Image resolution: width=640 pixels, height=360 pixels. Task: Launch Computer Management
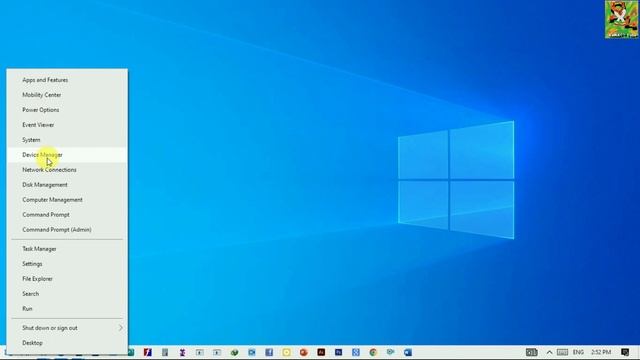67,200
